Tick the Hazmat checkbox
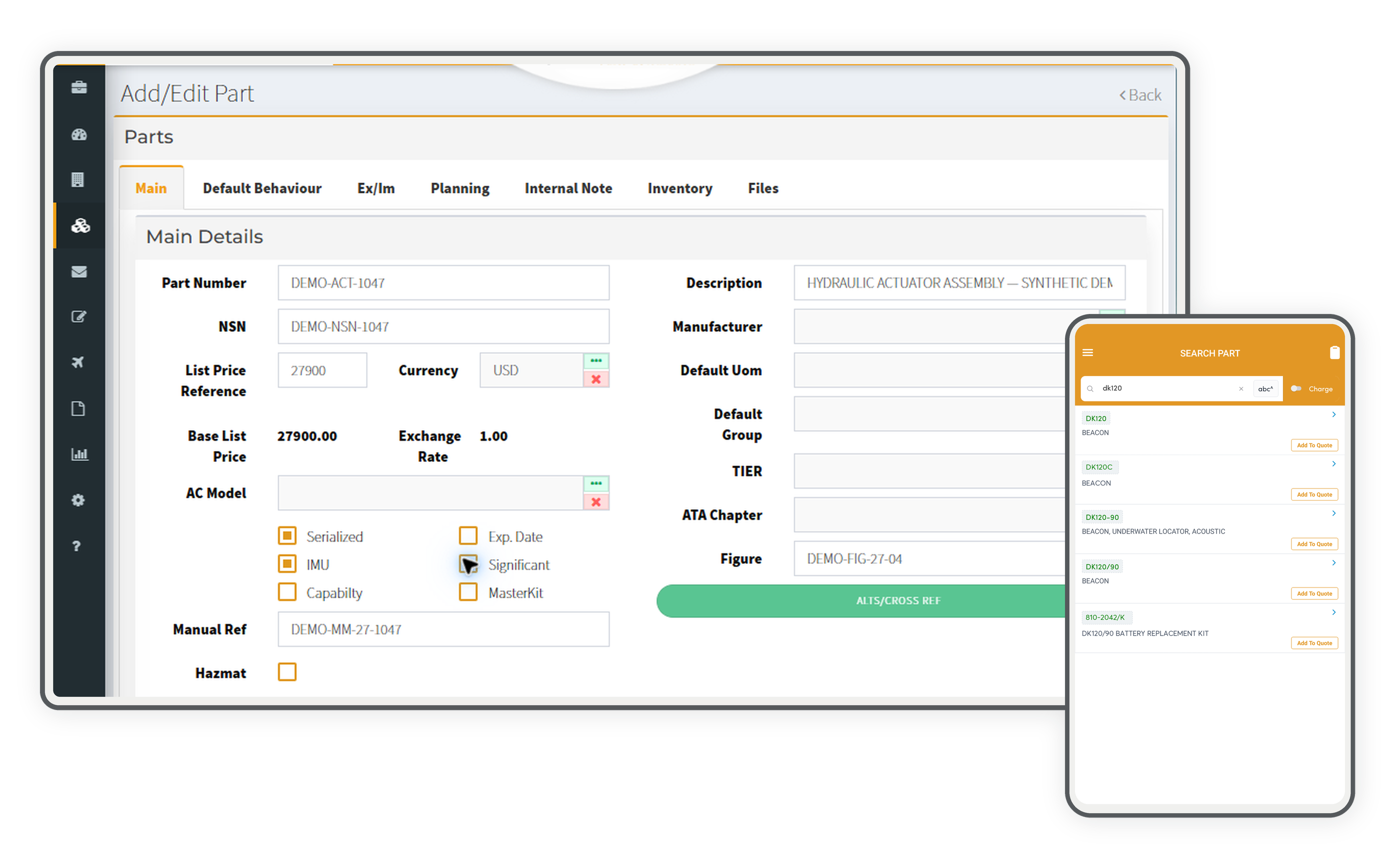The image size is (1400, 860). coord(287,671)
